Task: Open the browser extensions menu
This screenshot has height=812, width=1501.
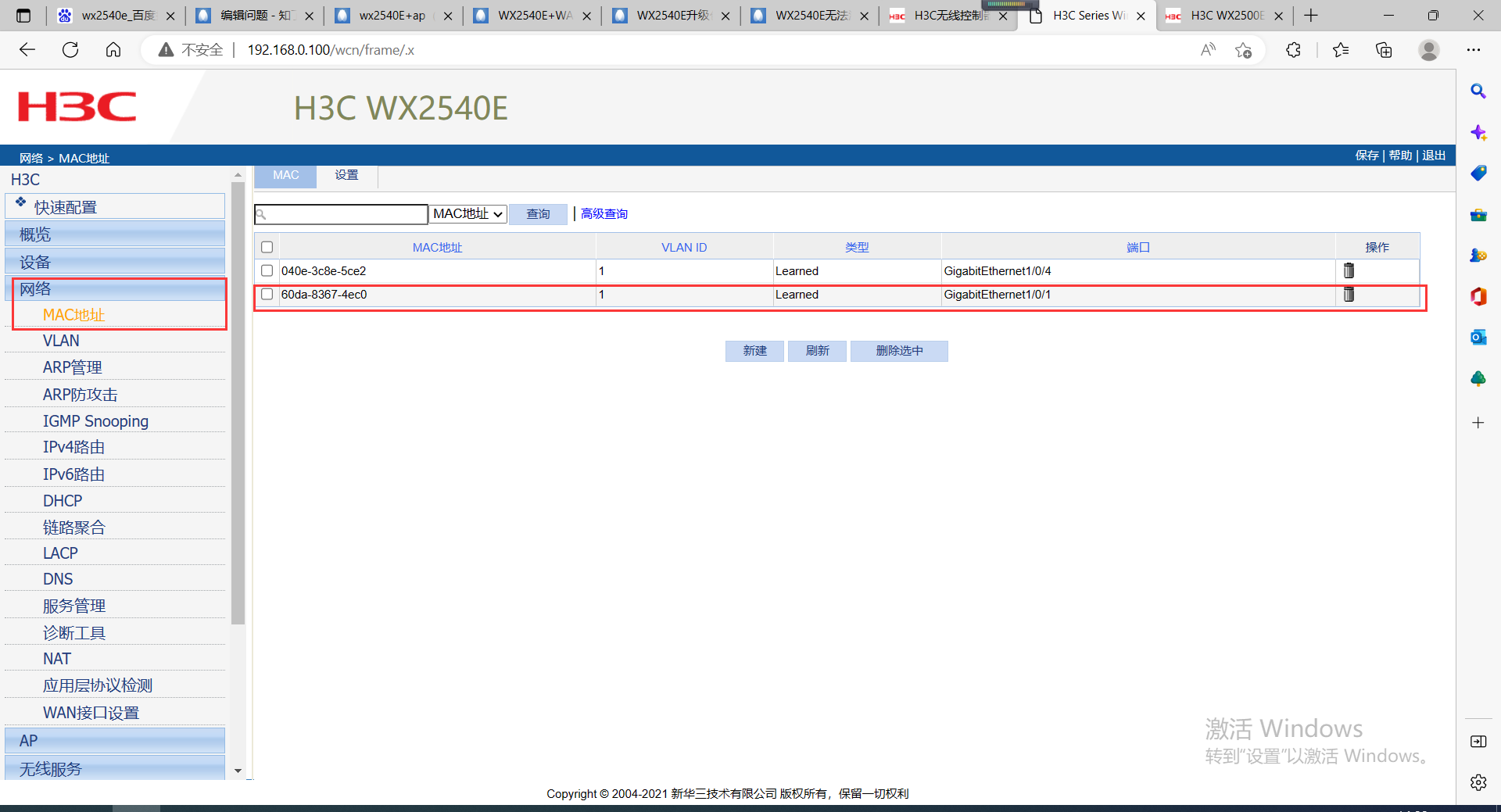Action: pyautogui.click(x=1293, y=50)
